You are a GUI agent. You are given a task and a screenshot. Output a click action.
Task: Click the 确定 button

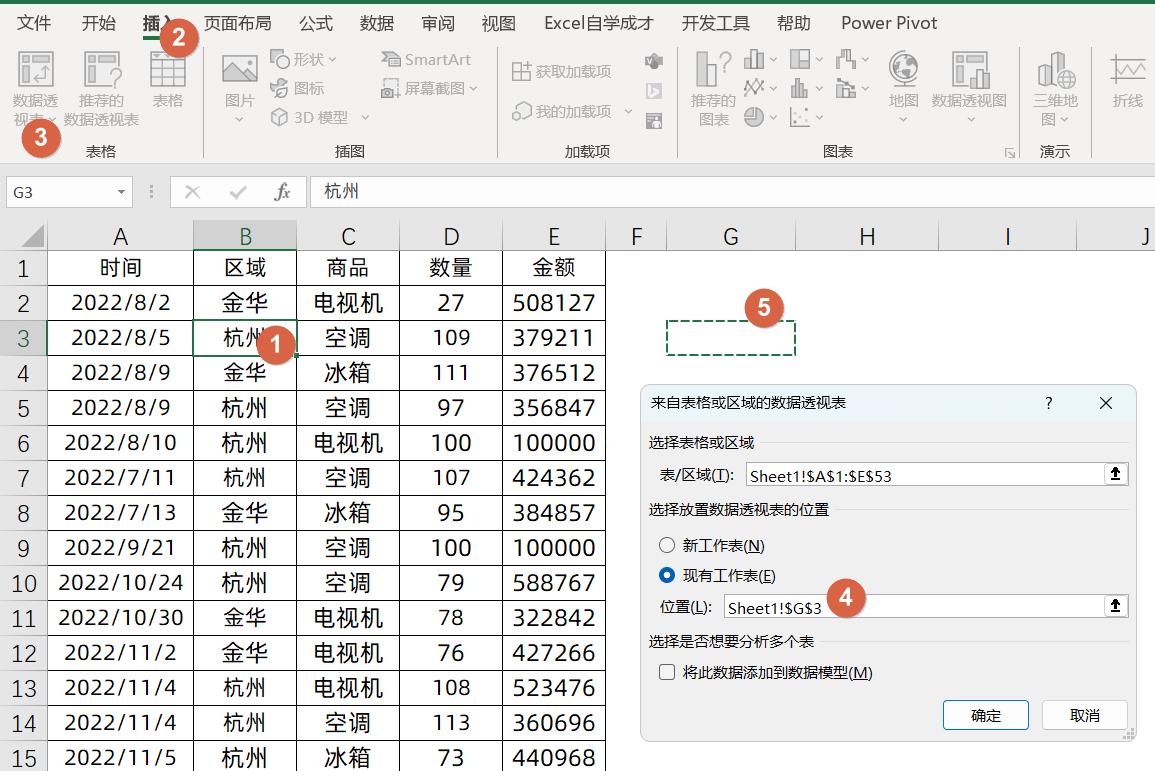pos(985,715)
